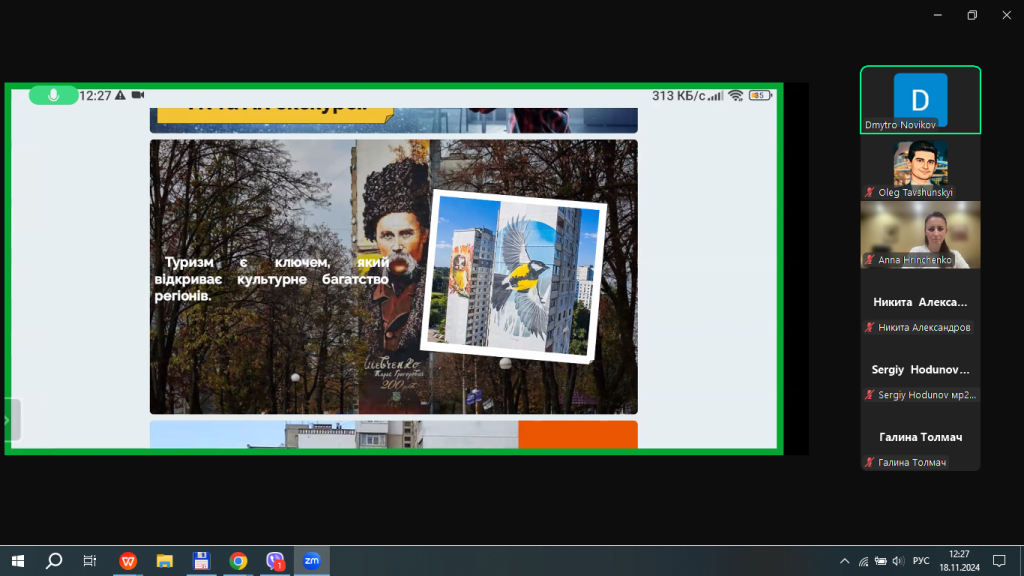The width and height of the screenshot is (1024, 576).
Task: Open the Windows Start menu
Action: pyautogui.click(x=18, y=561)
